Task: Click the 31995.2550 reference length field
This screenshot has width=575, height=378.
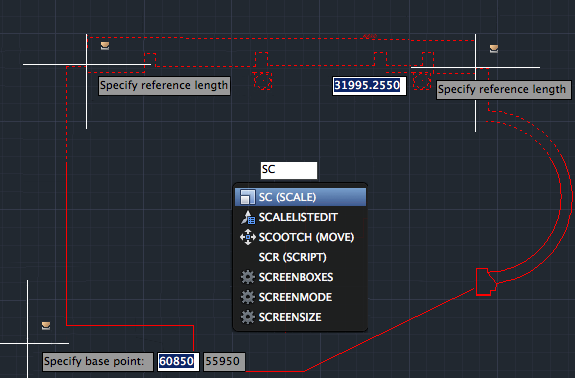Action: point(369,86)
